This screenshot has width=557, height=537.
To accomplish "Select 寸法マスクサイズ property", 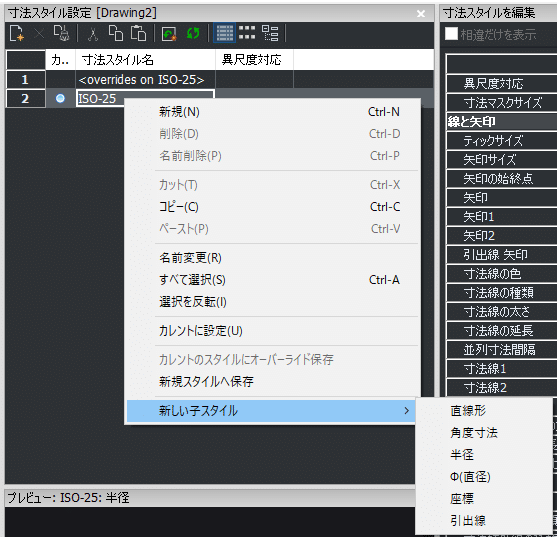I will click(x=502, y=103).
